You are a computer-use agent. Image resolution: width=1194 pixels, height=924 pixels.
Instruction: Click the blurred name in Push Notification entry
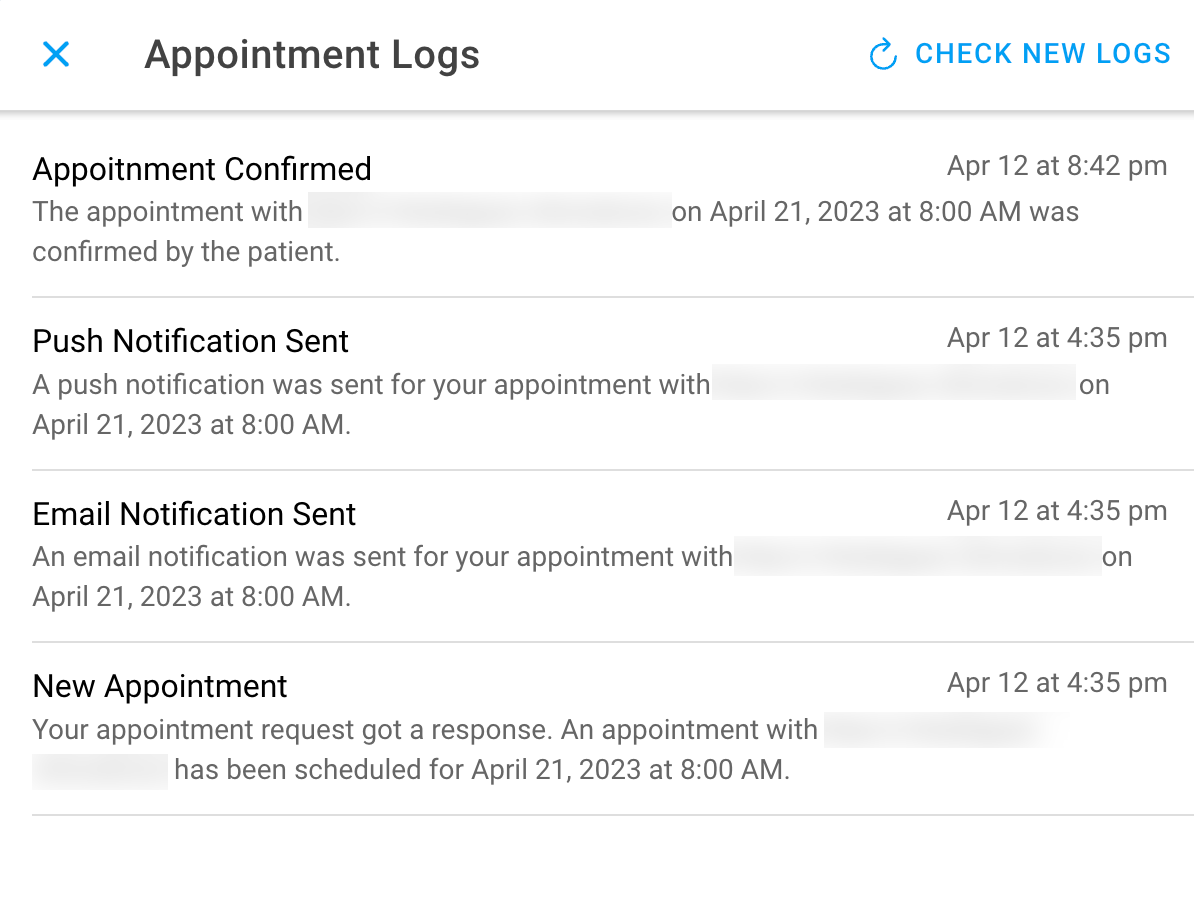[894, 383]
